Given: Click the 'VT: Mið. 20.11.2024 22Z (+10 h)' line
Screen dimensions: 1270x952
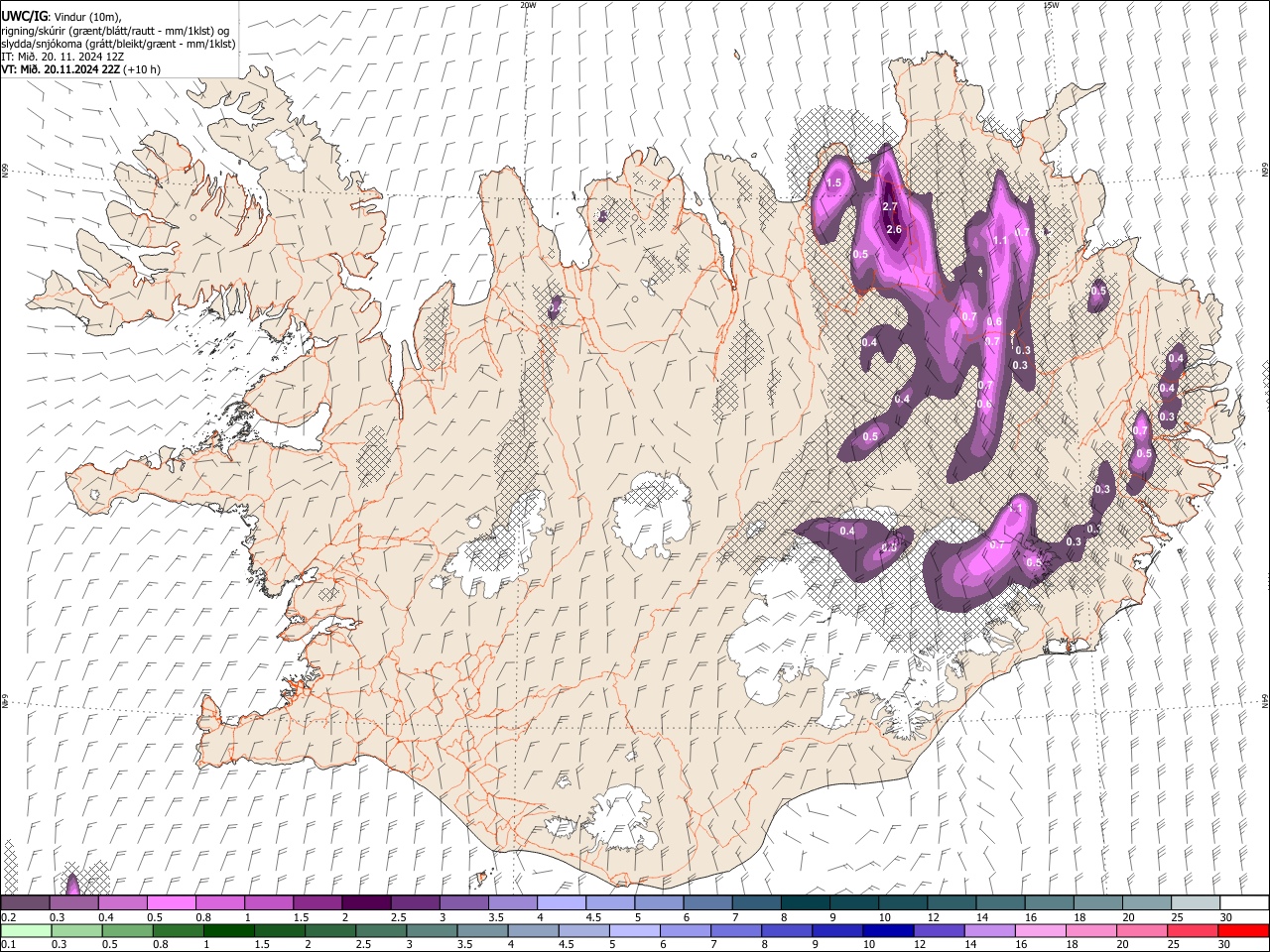Looking at the screenshot, I should click(x=81, y=69).
